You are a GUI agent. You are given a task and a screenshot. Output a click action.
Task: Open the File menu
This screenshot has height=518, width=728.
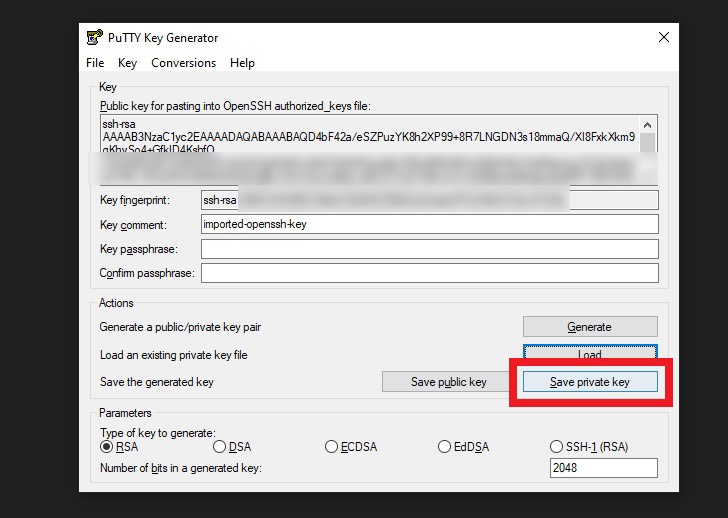pos(95,63)
